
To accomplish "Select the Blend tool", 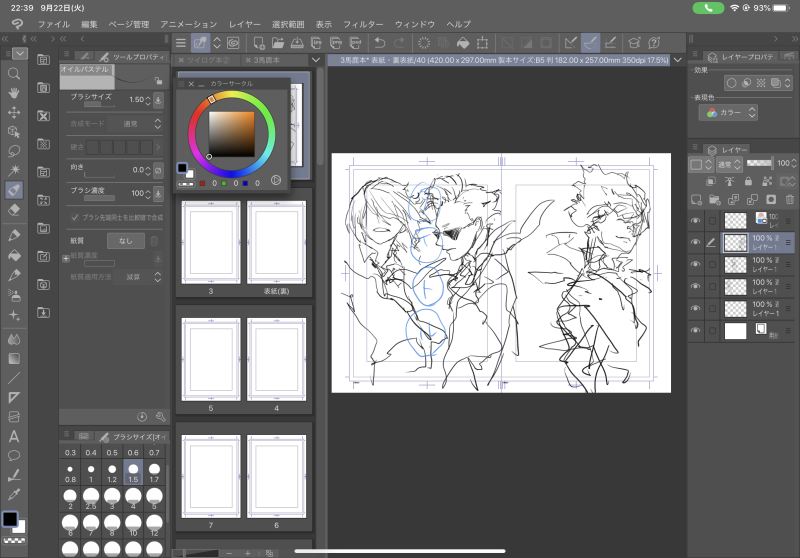I will (14, 339).
